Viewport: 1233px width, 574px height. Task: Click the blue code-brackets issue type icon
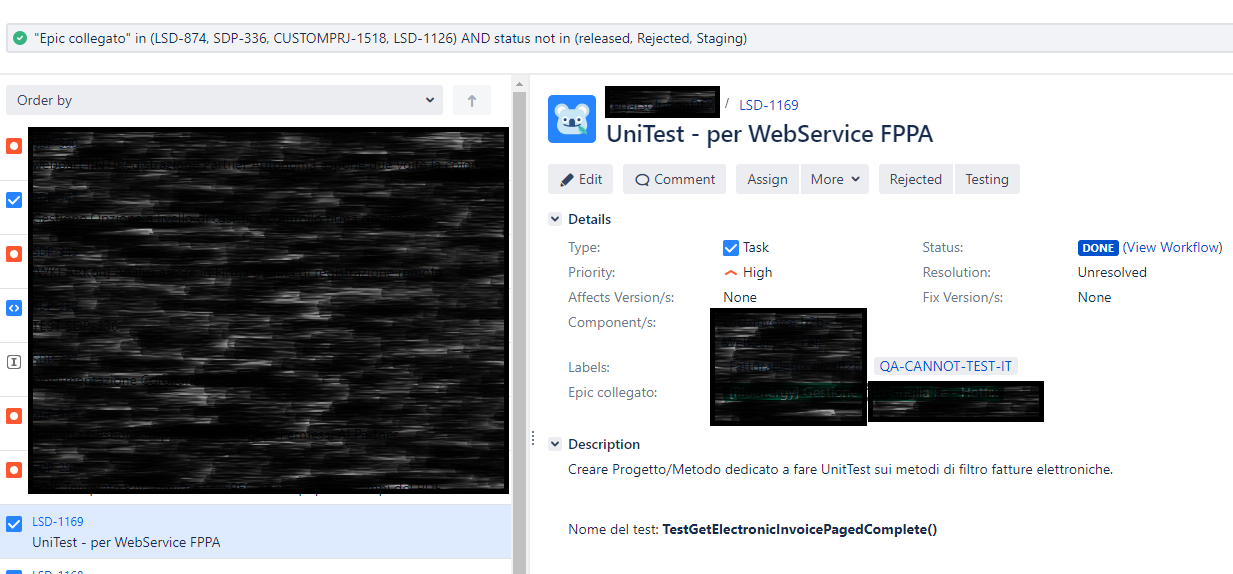(x=14, y=308)
